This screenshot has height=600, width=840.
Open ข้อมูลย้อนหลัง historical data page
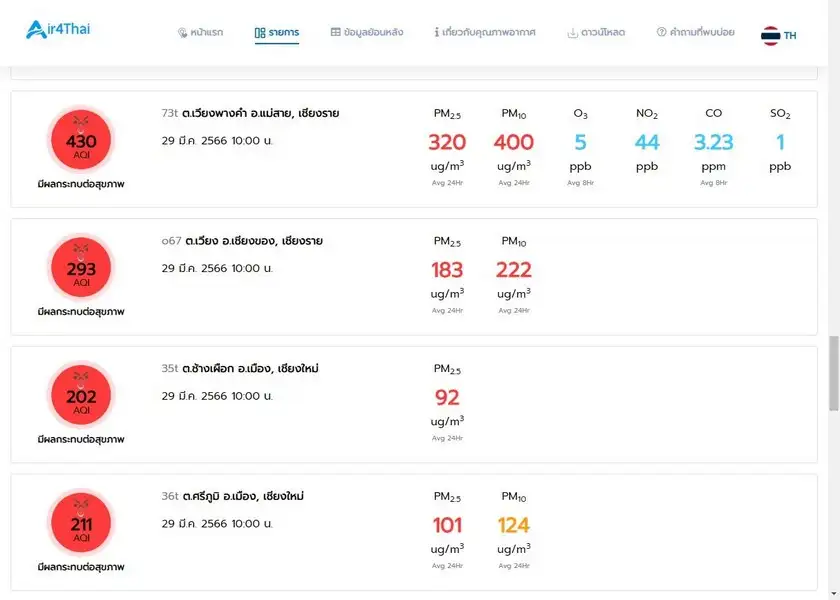click(x=367, y=33)
